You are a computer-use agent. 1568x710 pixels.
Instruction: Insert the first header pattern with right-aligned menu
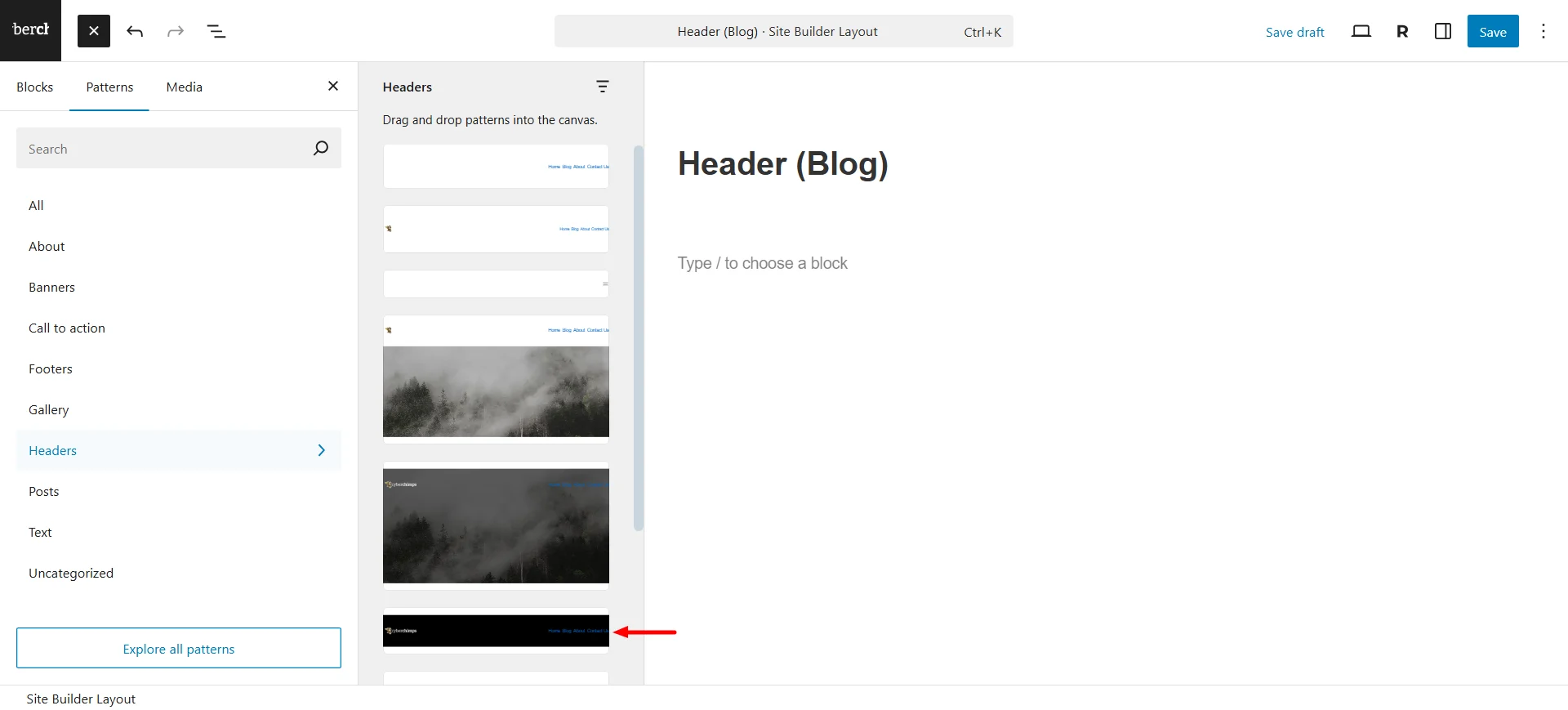496,167
